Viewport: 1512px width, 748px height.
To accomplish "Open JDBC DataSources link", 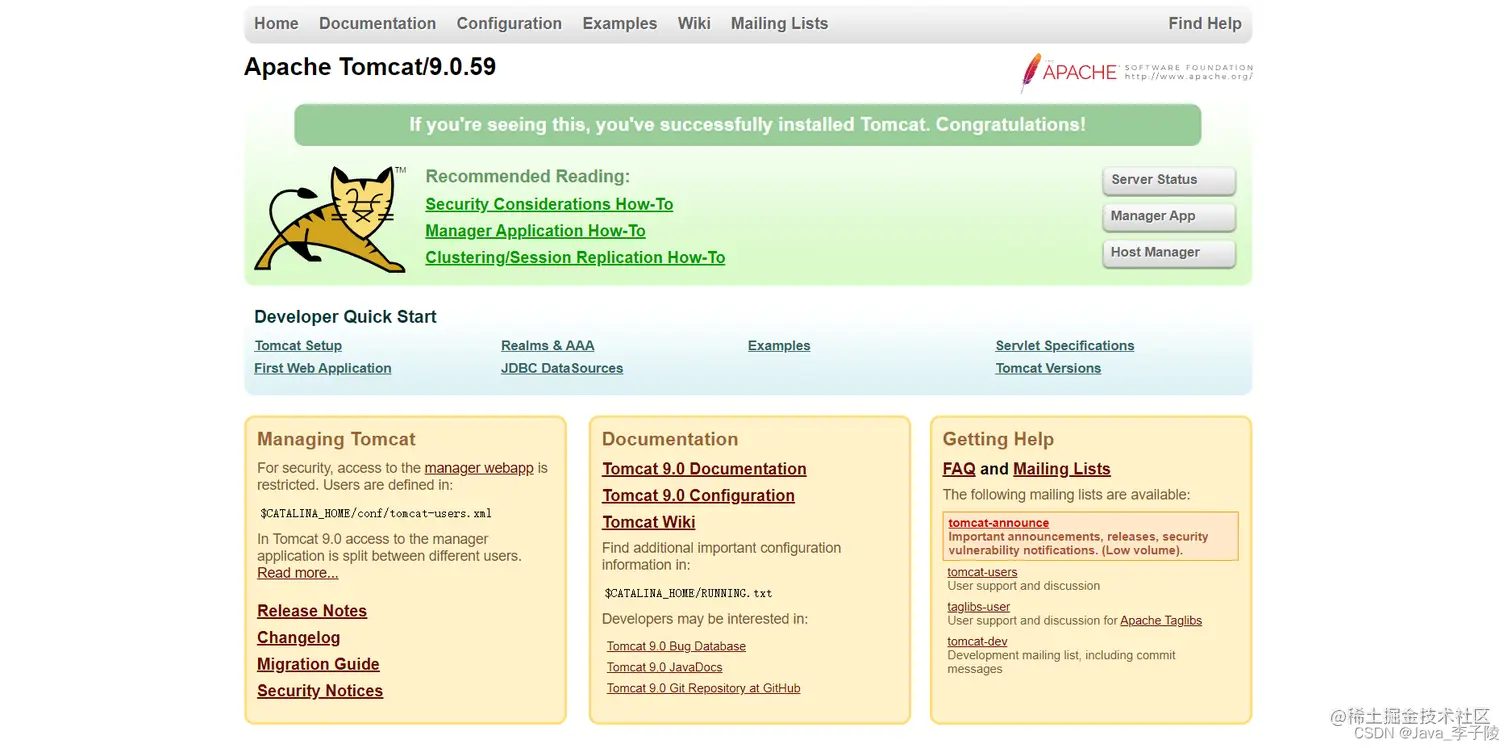I will coord(562,368).
